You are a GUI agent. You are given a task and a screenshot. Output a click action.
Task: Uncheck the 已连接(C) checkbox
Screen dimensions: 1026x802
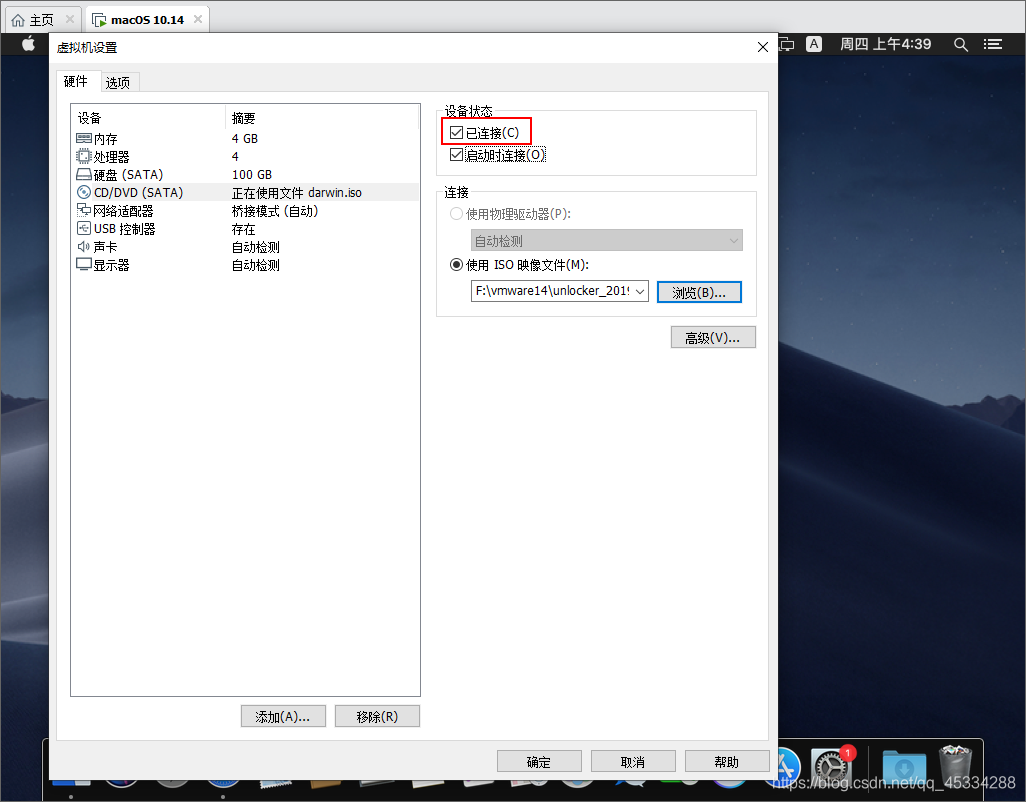click(x=456, y=131)
